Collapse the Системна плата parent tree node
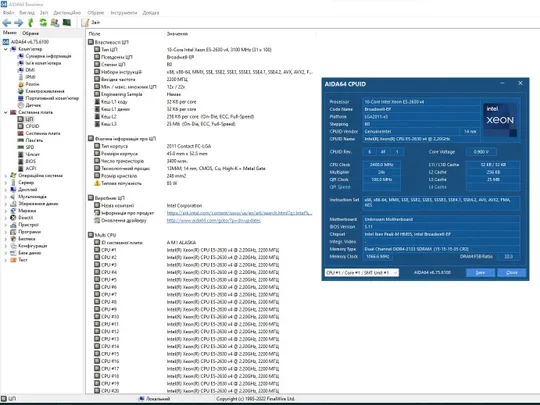Image resolution: width=540 pixels, height=405 pixels. [6, 112]
